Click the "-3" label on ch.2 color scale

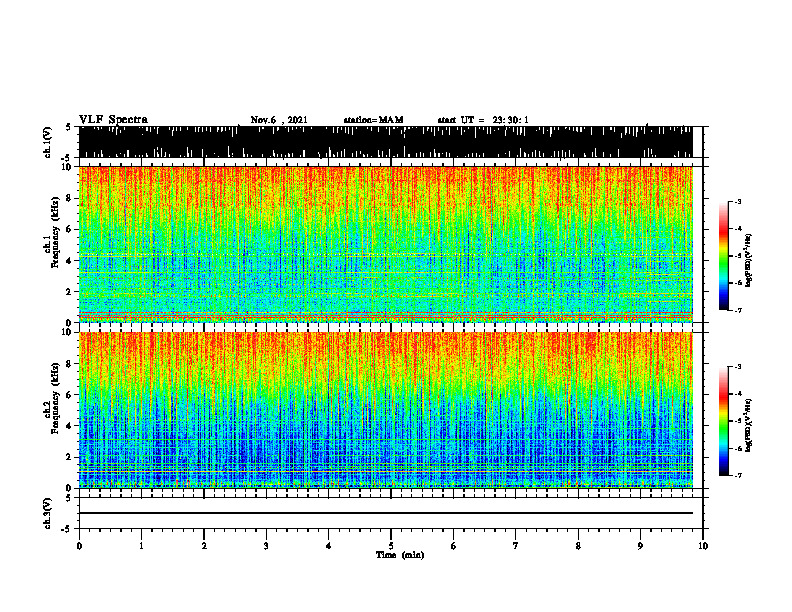(737, 367)
